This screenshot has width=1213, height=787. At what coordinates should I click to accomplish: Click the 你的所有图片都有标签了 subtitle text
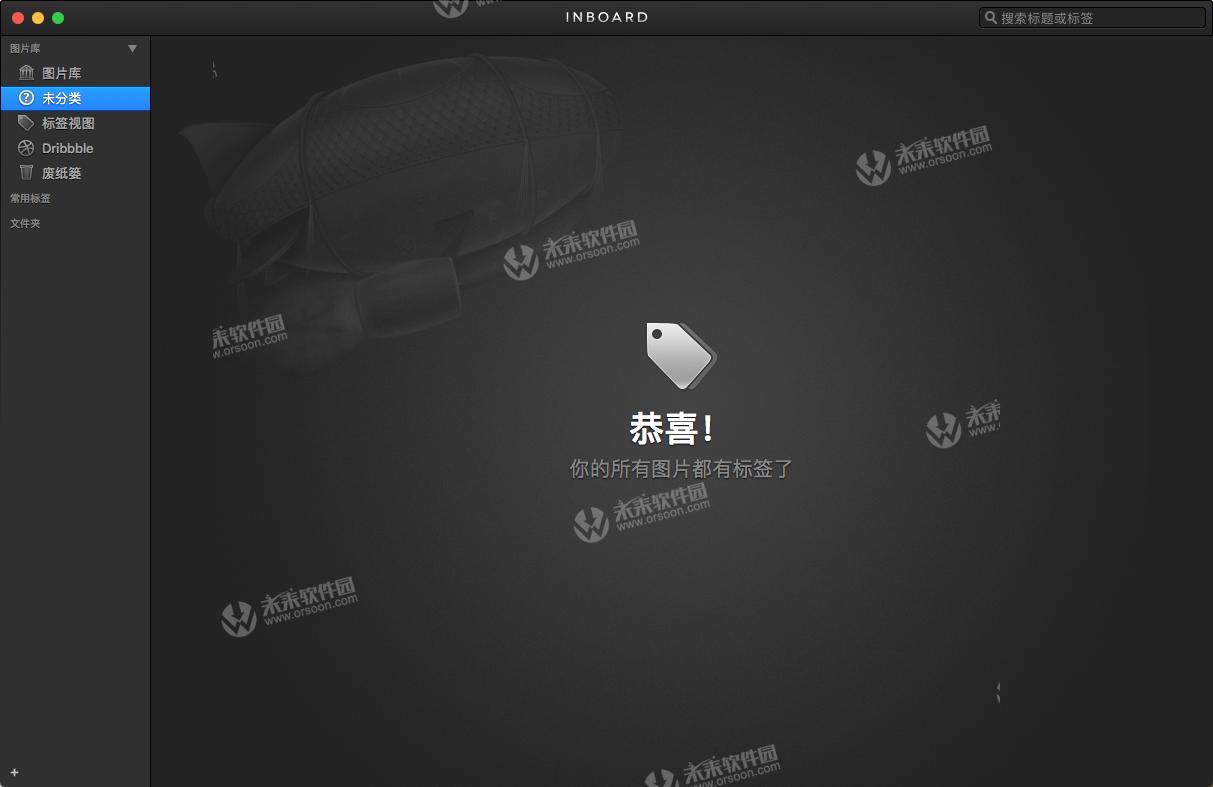click(680, 468)
